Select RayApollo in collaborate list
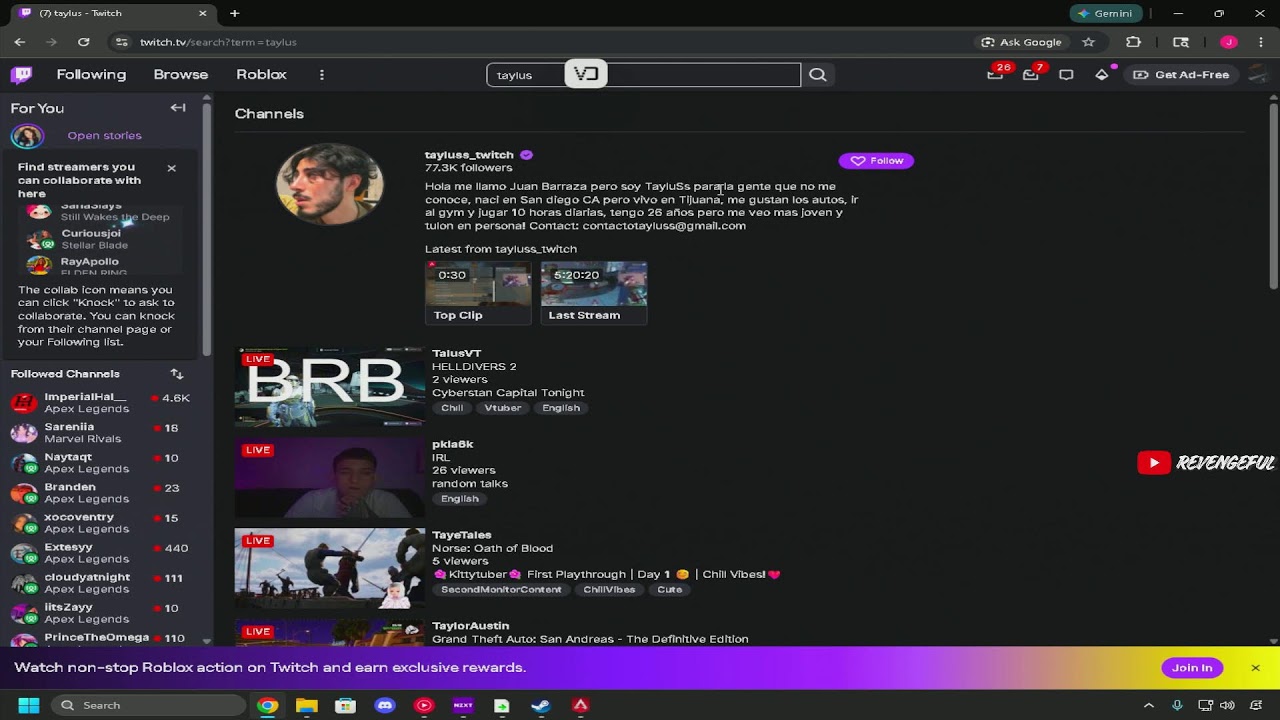This screenshot has width=1280, height=720. point(100,265)
